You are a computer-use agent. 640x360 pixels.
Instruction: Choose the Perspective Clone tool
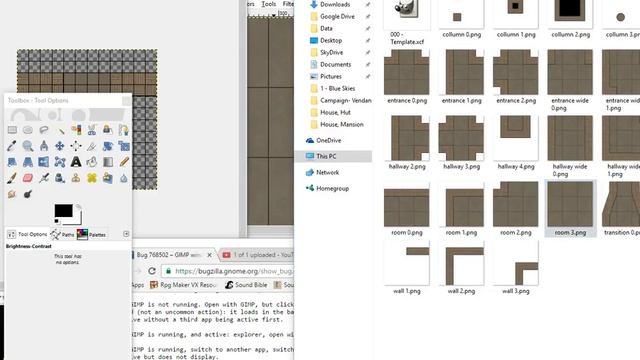tap(108, 178)
